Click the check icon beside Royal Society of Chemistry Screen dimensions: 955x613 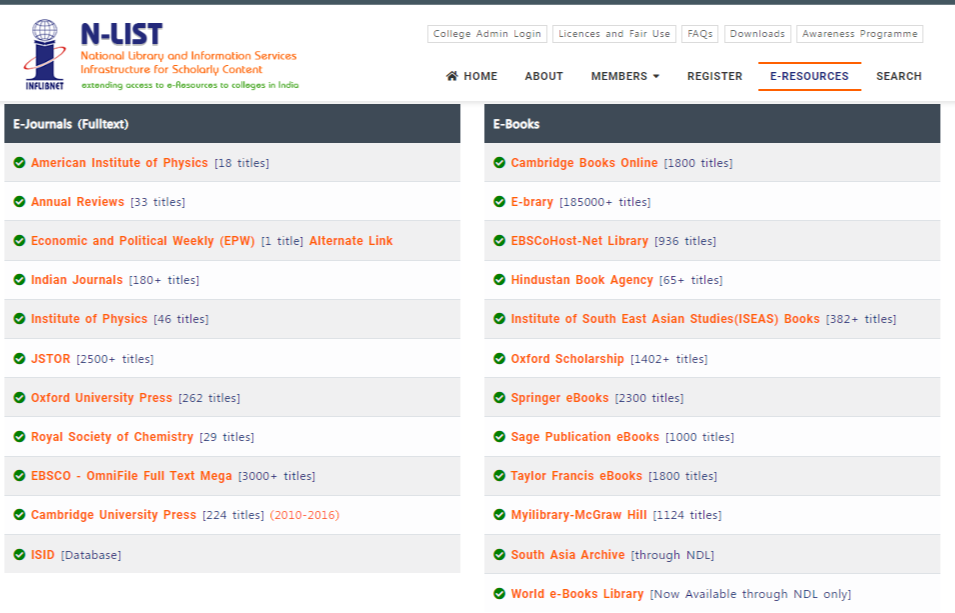19,437
